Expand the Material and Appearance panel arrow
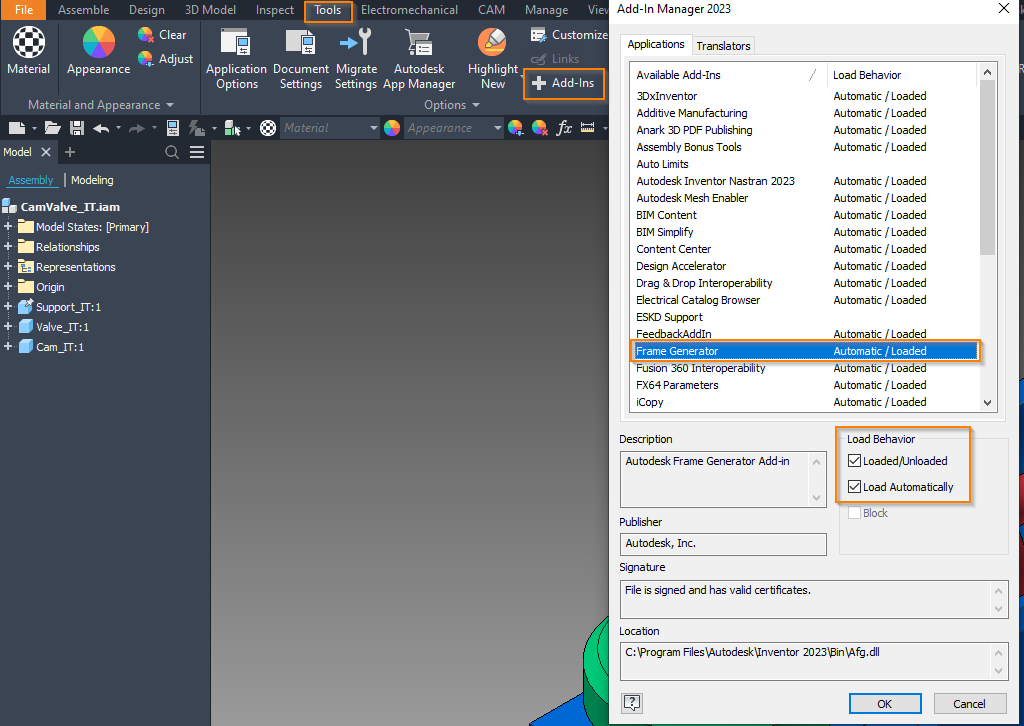Screen dimensions: 1024x726 [170, 105]
